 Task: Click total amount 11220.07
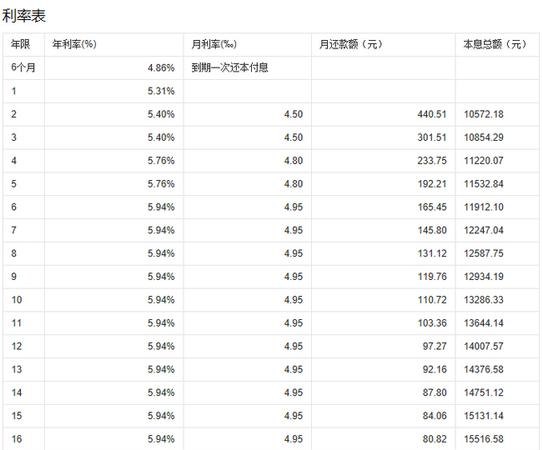pos(484,161)
